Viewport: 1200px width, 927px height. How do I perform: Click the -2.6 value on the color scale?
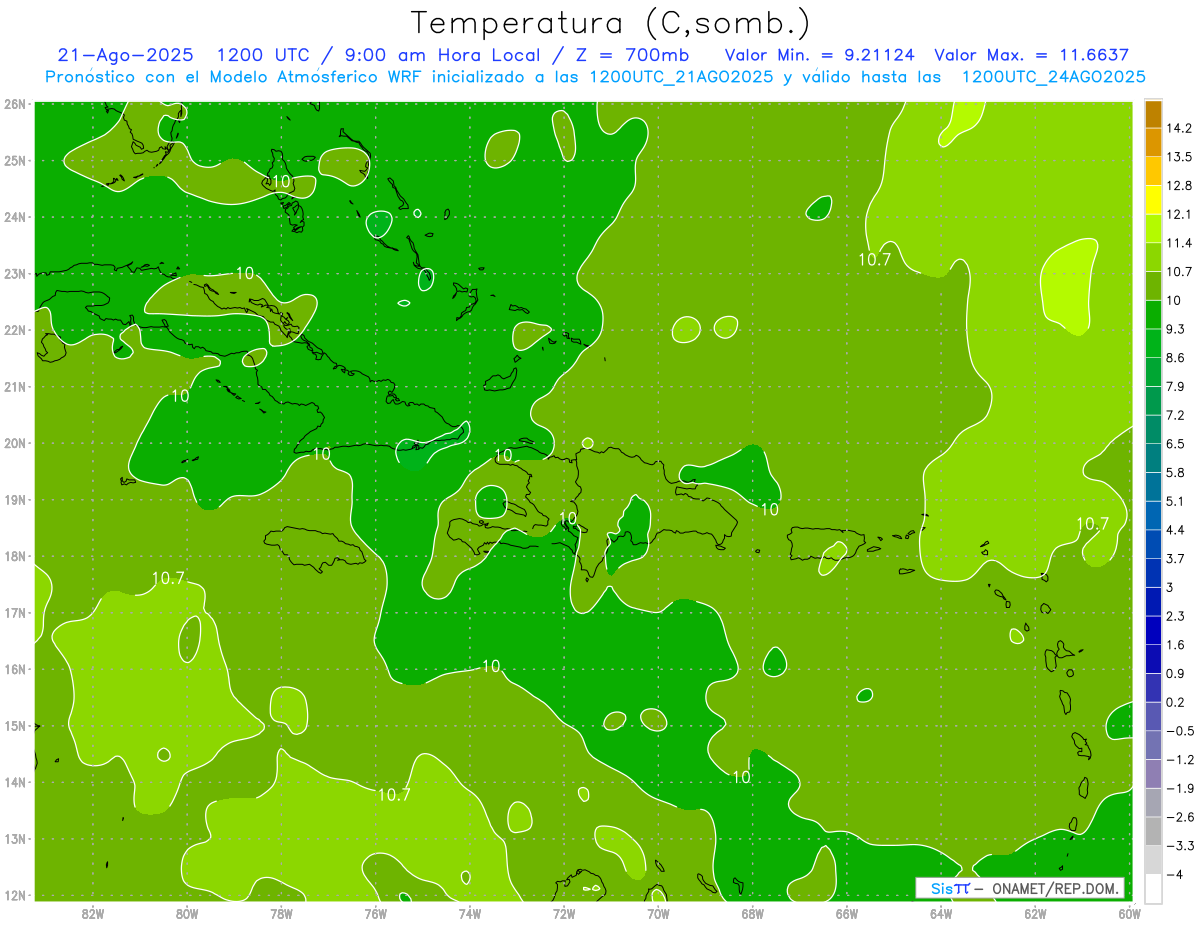[x=1179, y=817]
